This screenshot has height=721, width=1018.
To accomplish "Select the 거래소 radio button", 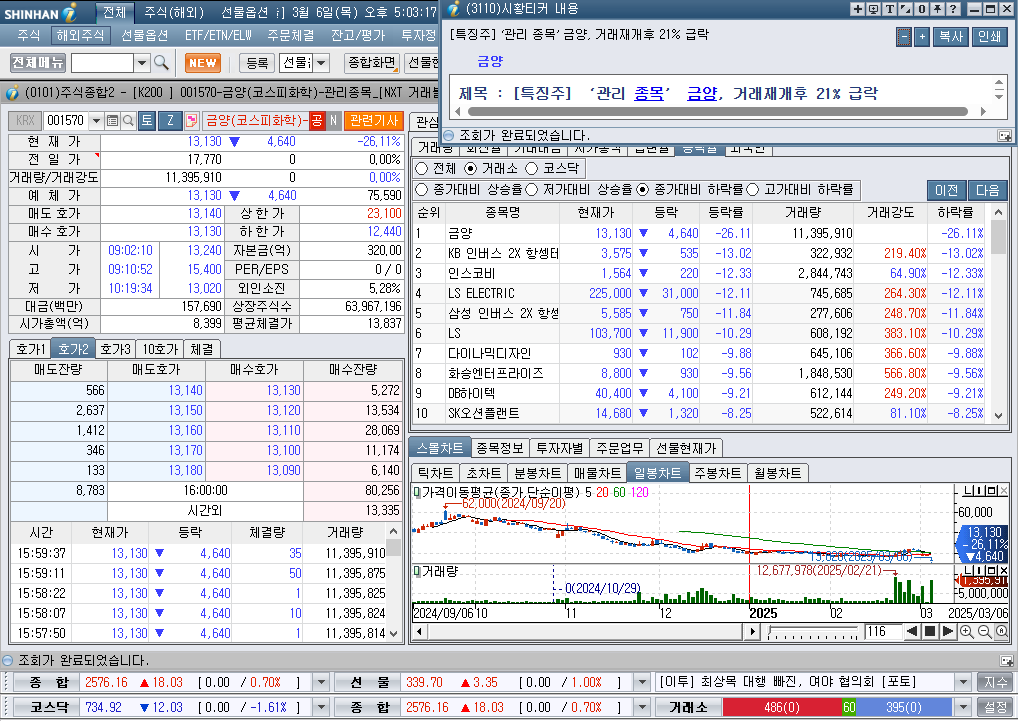I will click(x=471, y=169).
